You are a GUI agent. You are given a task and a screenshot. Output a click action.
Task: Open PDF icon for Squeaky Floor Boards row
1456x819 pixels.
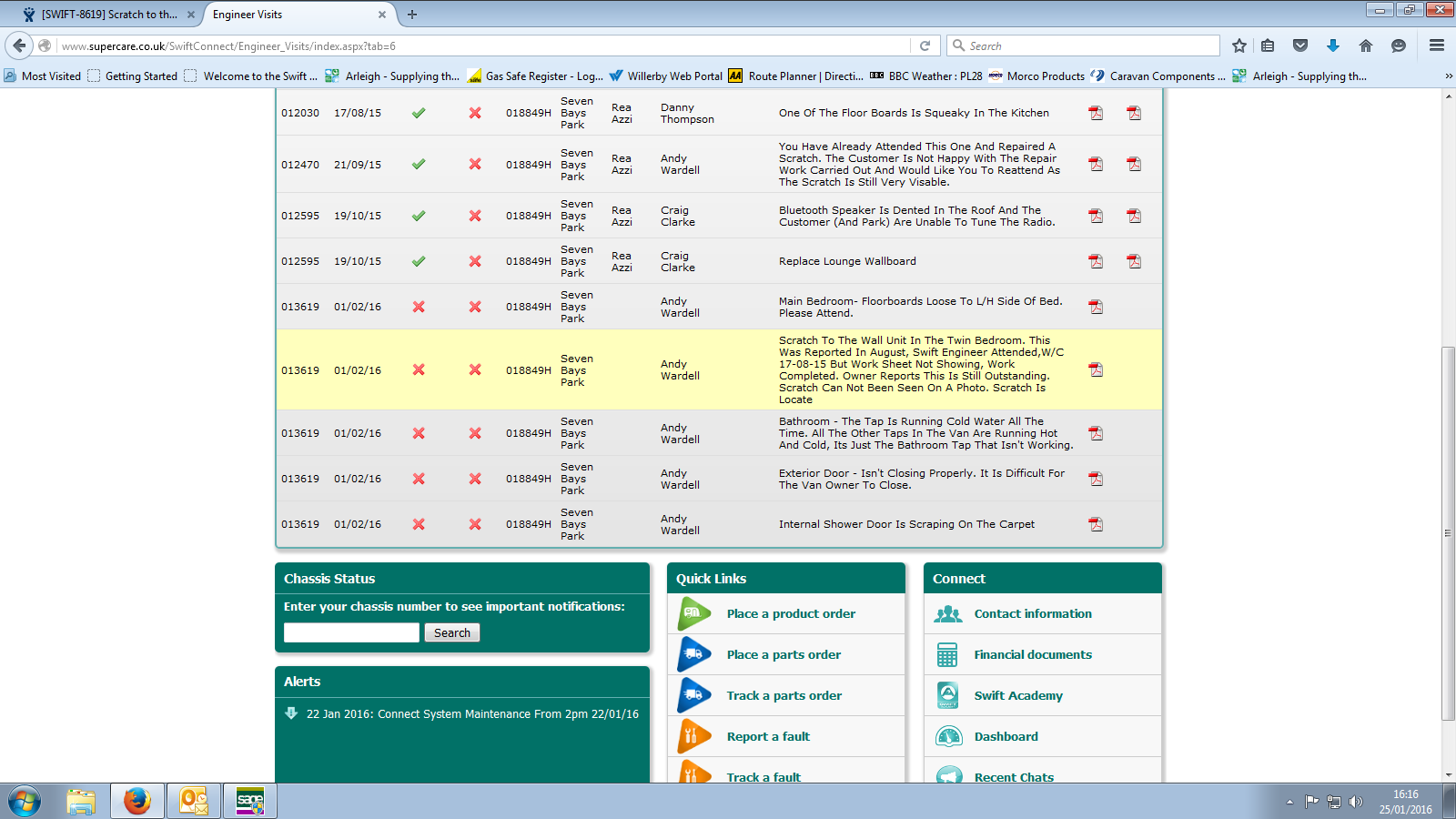(1096, 113)
